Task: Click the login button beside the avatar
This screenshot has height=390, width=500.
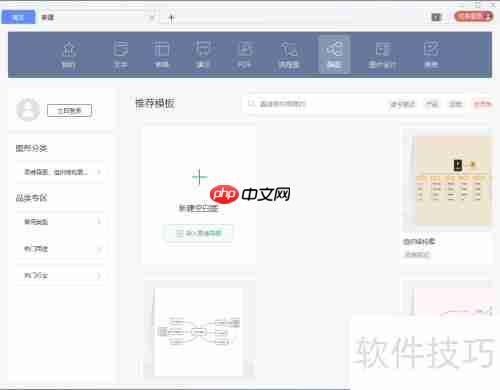Action: [69, 110]
